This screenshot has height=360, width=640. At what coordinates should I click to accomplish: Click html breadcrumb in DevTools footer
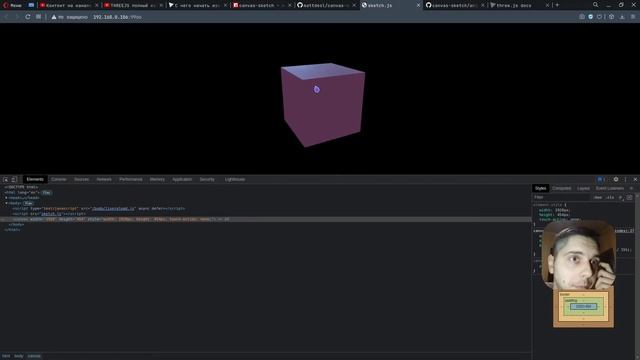6,356
